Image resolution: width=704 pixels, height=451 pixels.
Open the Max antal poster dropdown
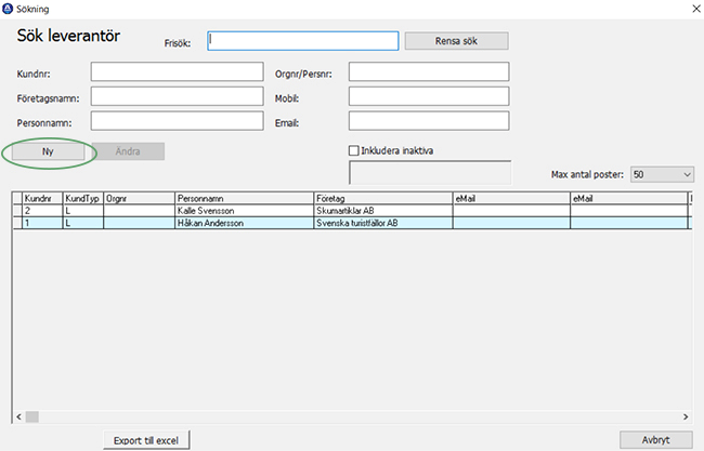pos(662,174)
